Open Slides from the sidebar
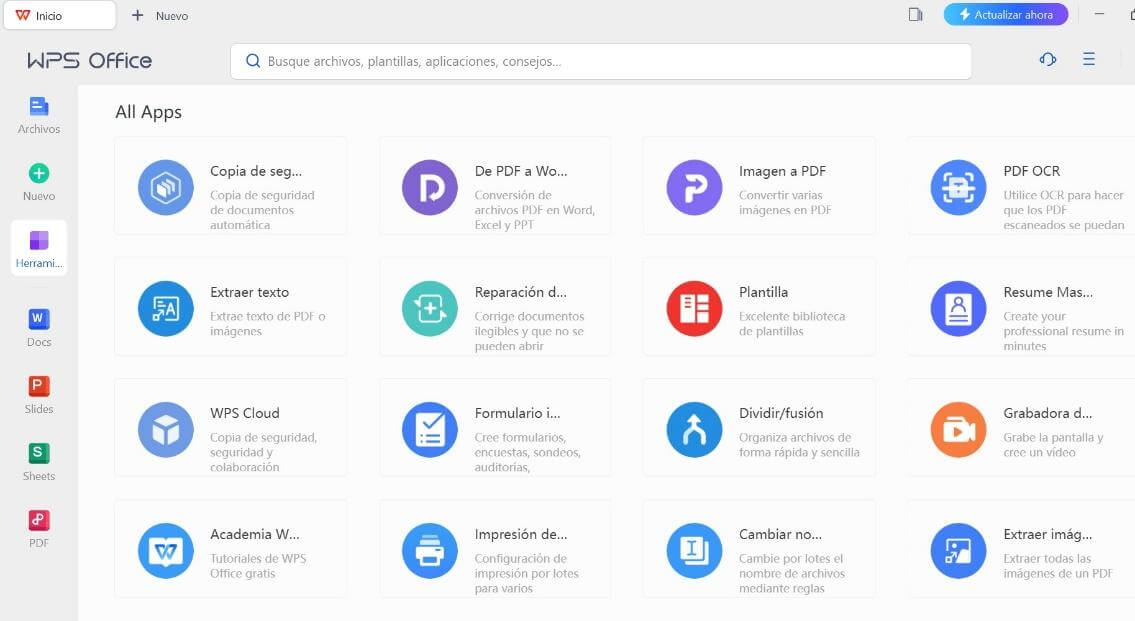 click(39, 394)
